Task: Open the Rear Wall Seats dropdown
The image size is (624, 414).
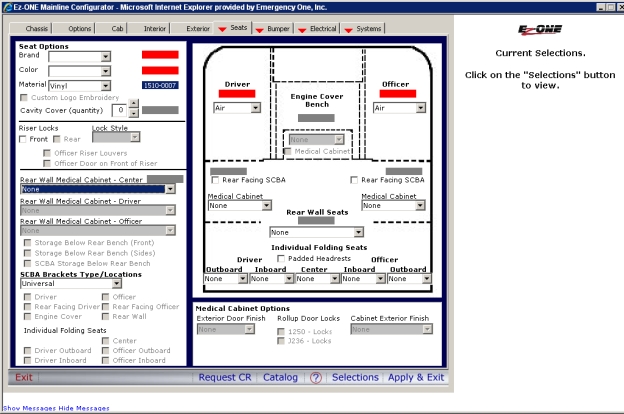Action: [316, 232]
